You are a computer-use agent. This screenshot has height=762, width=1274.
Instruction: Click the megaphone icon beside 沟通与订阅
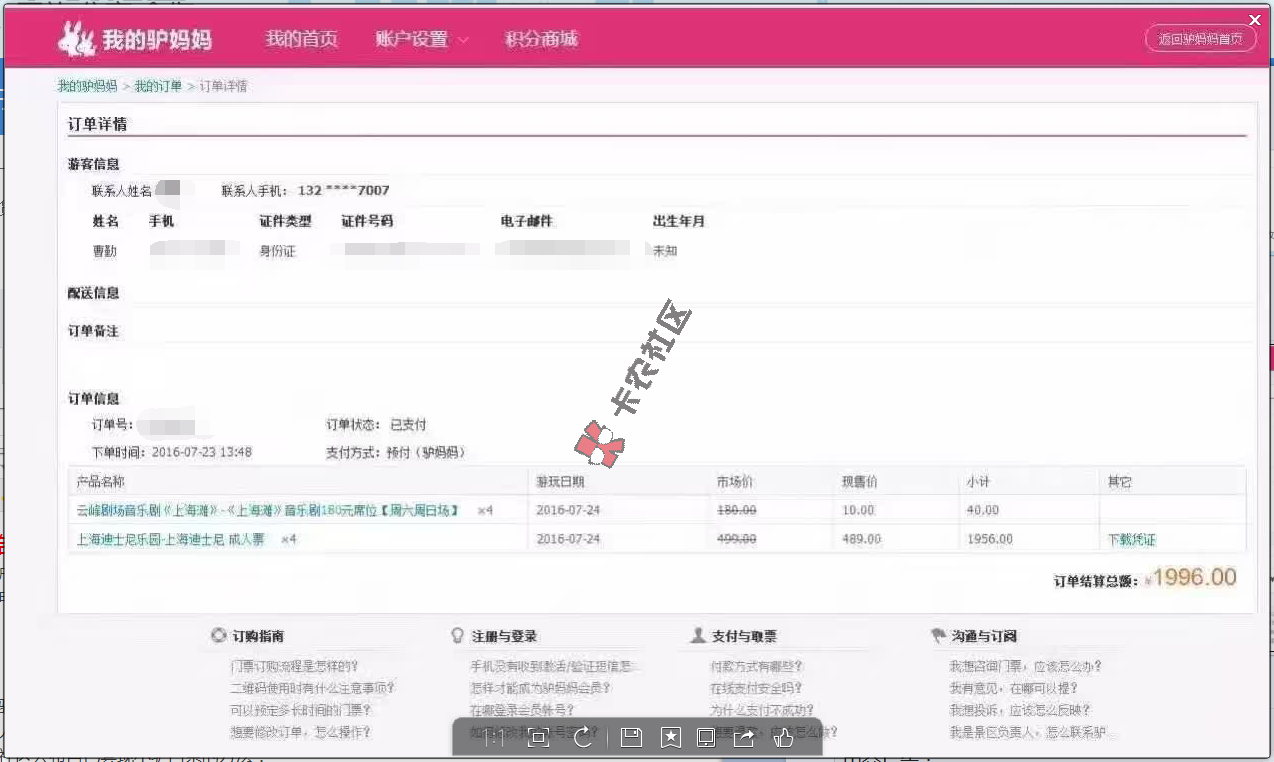click(x=938, y=636)
